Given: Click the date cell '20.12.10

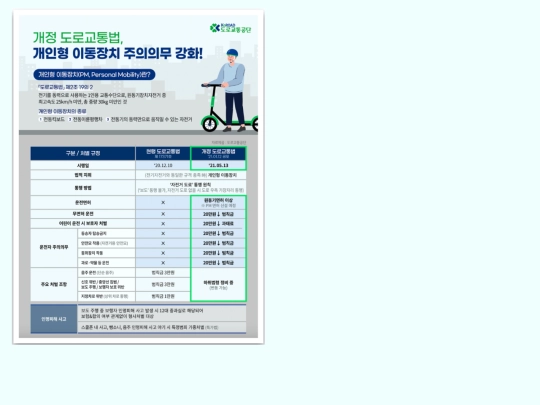Looking at the screenshot, I should pos(163,165).
